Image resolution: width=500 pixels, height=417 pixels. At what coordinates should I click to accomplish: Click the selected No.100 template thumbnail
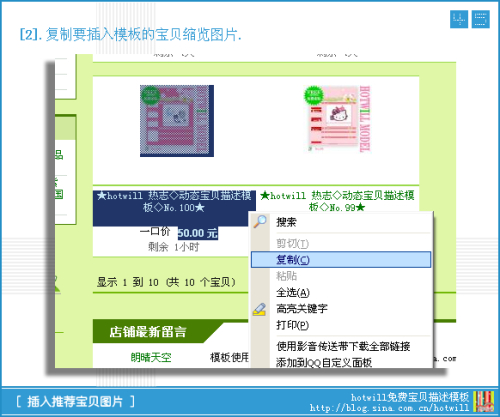tap(177, 121)
